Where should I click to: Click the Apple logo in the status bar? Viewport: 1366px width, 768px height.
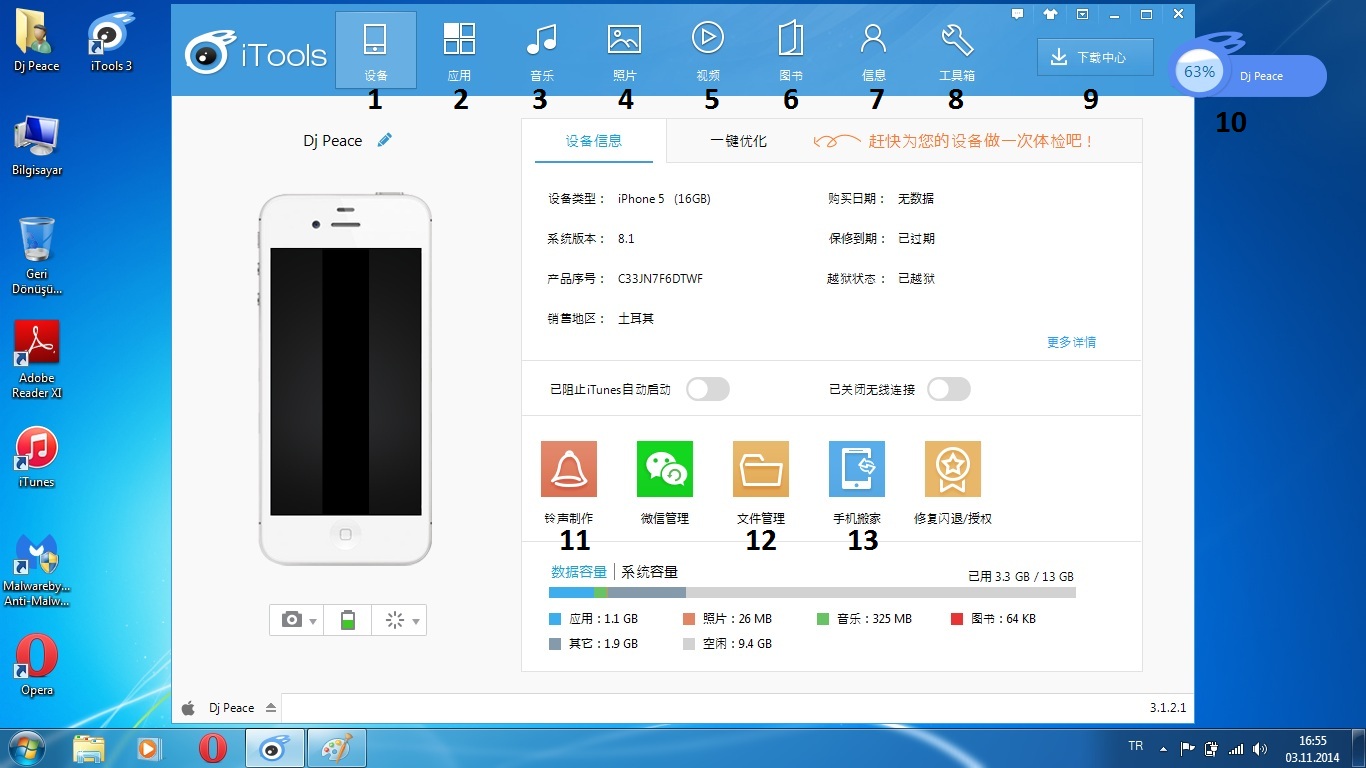(x=189, y=708)
